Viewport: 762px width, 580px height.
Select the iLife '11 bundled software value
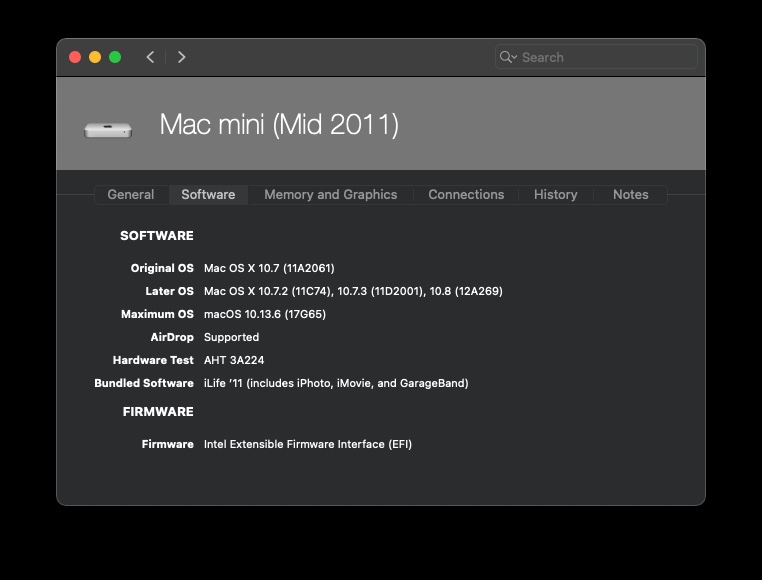pyautogui.click(x=336, y=383)
